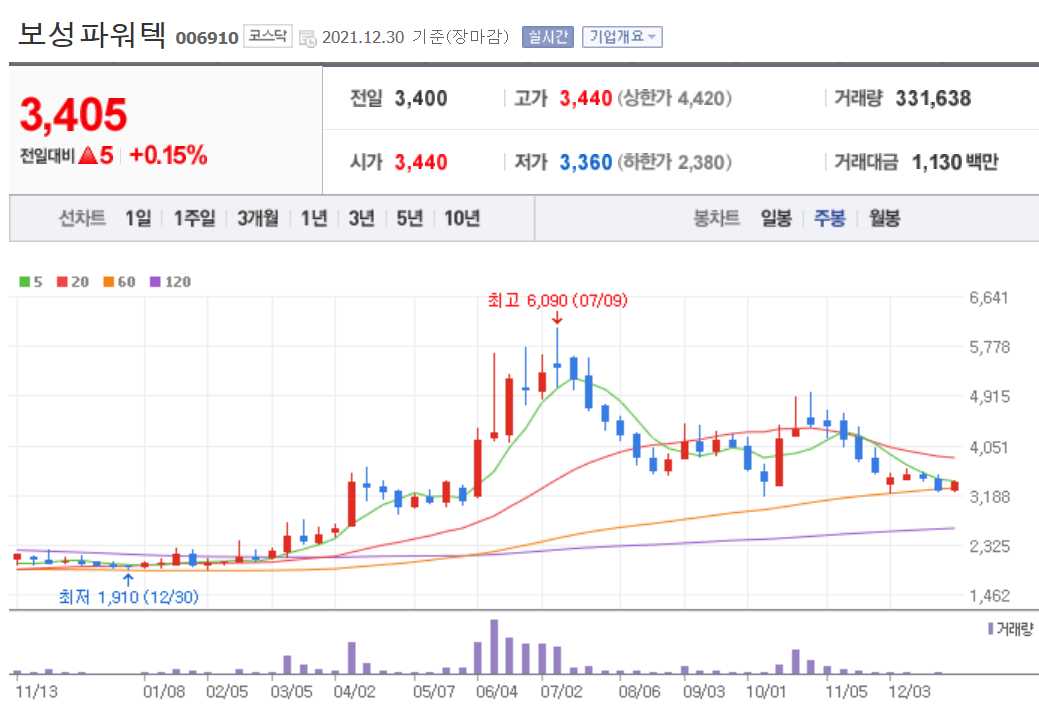Click the 최저 1,910 (12/30) marker
1039x706 pixels.
129,597
